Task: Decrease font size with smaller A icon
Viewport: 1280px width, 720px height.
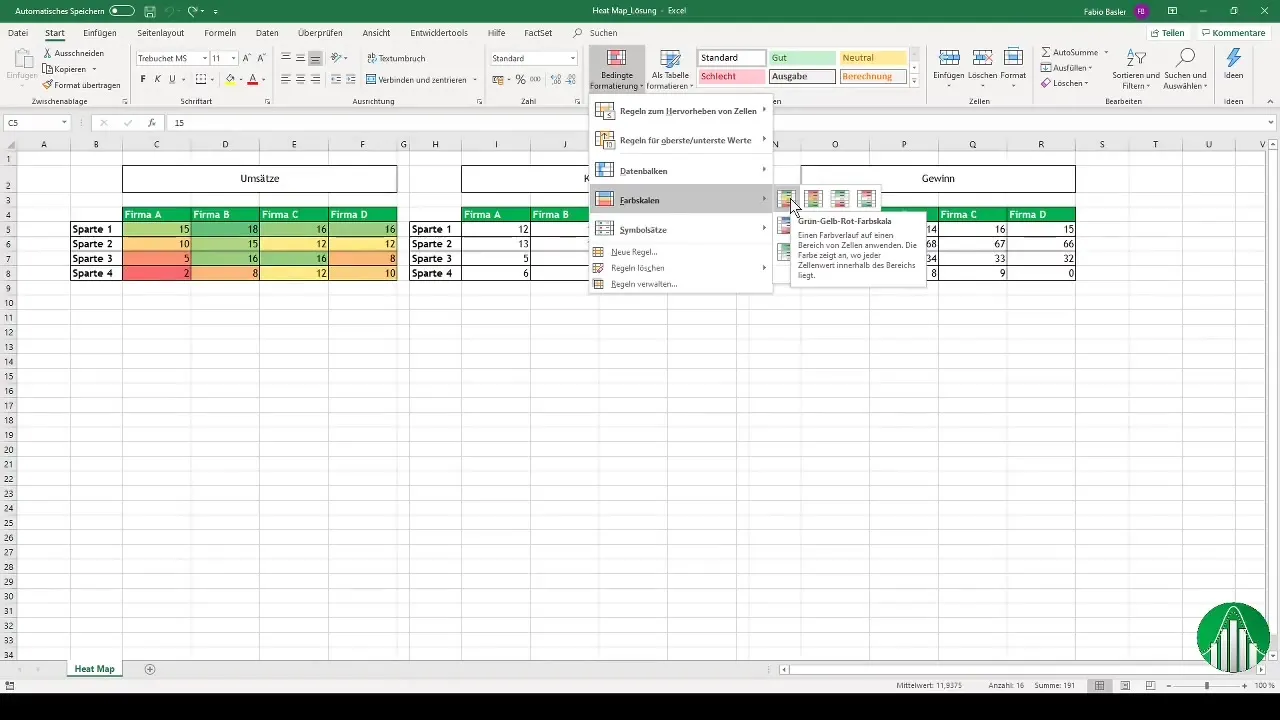Action: click(x=262, y=58)
